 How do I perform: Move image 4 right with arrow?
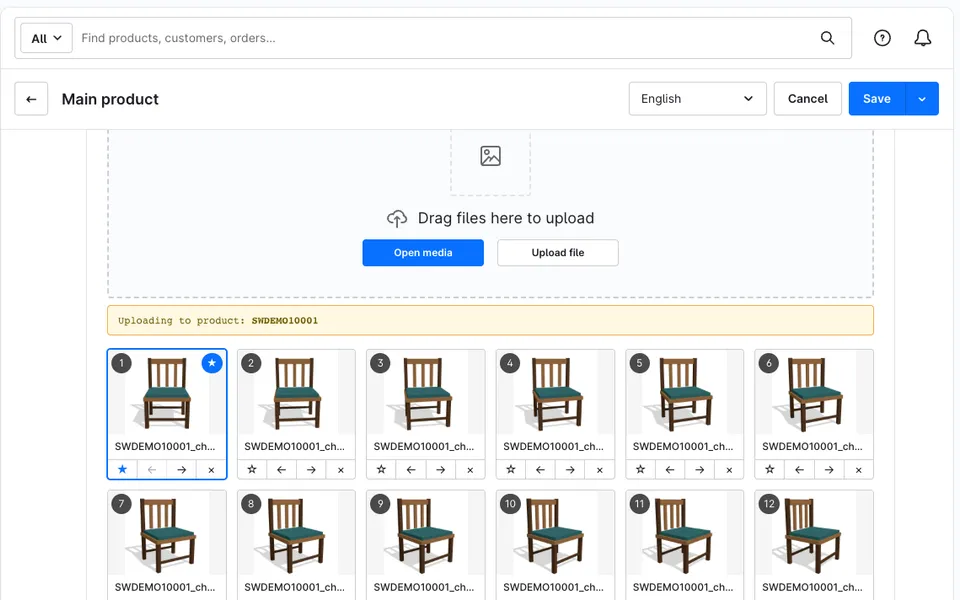coord(570,470)
